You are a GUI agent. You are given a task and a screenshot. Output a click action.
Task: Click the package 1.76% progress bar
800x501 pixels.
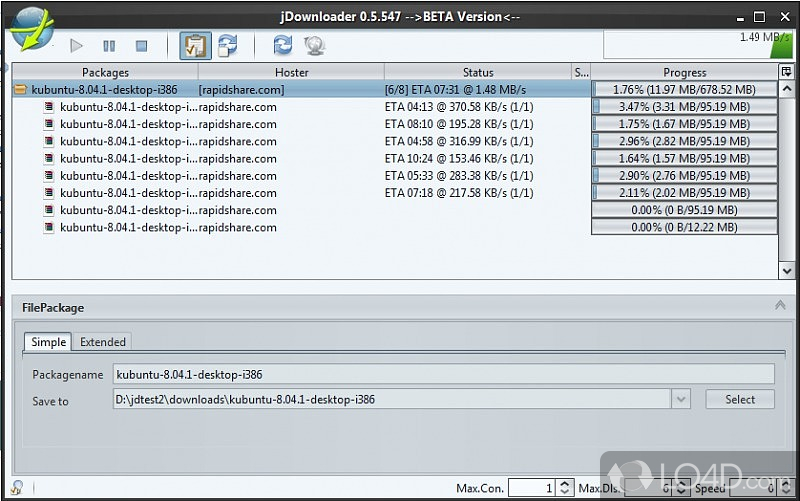pos(684,90)
